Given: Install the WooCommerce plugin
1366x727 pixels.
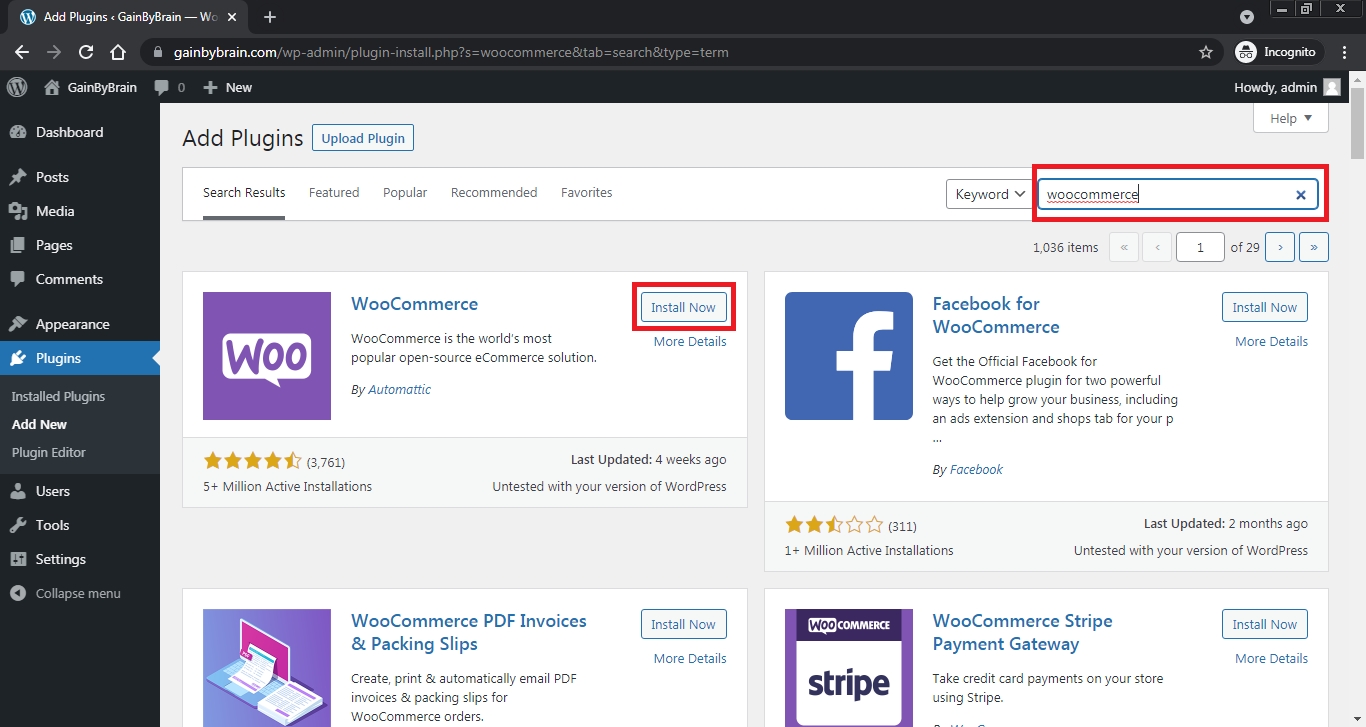Looking at the screenshot, I should [683, 307].
